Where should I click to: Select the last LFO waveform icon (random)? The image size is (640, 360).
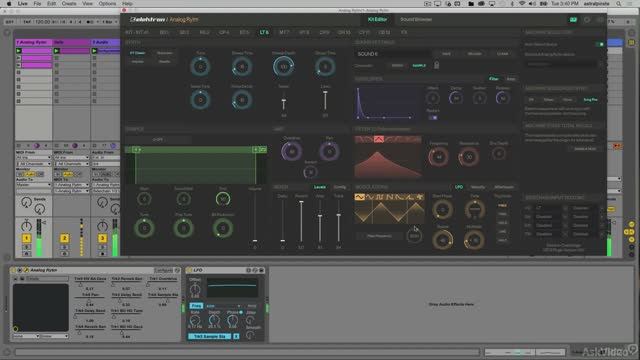click(x=420, y=197)
